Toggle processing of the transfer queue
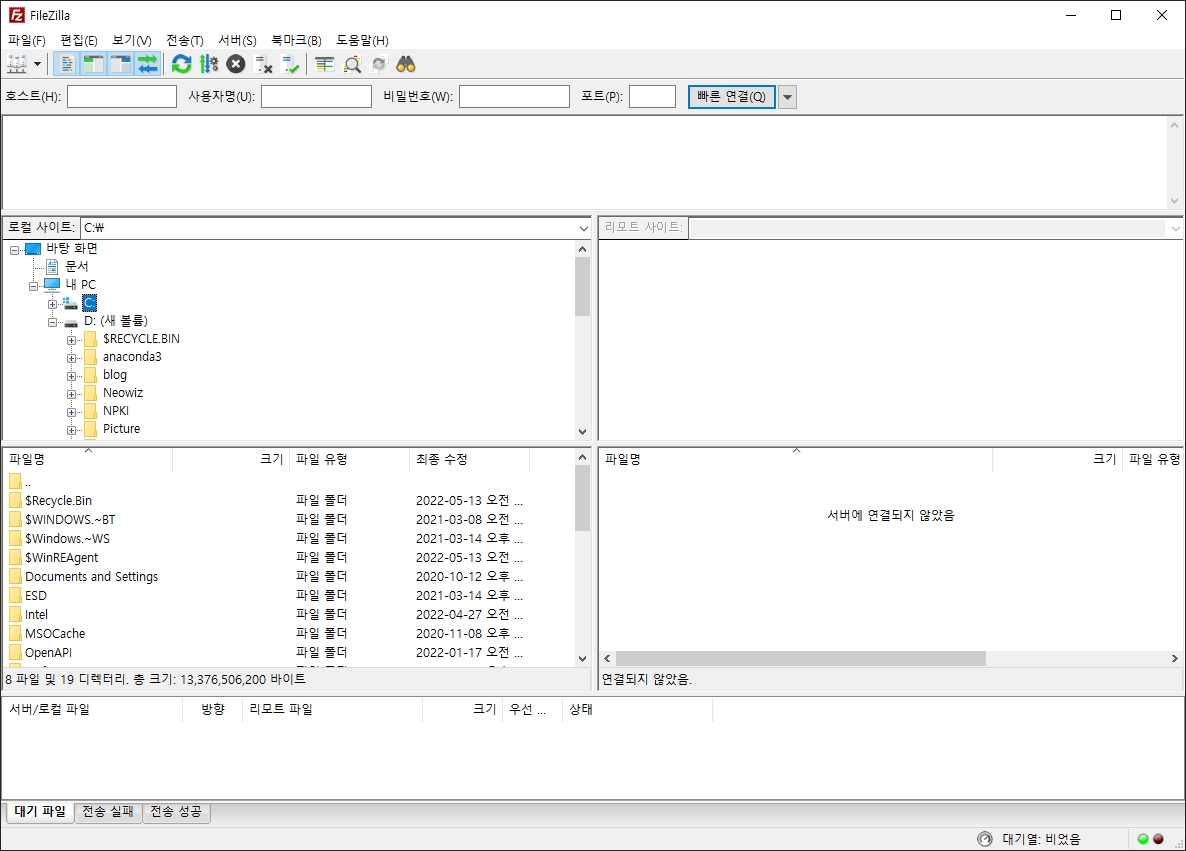This screenshot has width=1186, height=851. [209, 64]
